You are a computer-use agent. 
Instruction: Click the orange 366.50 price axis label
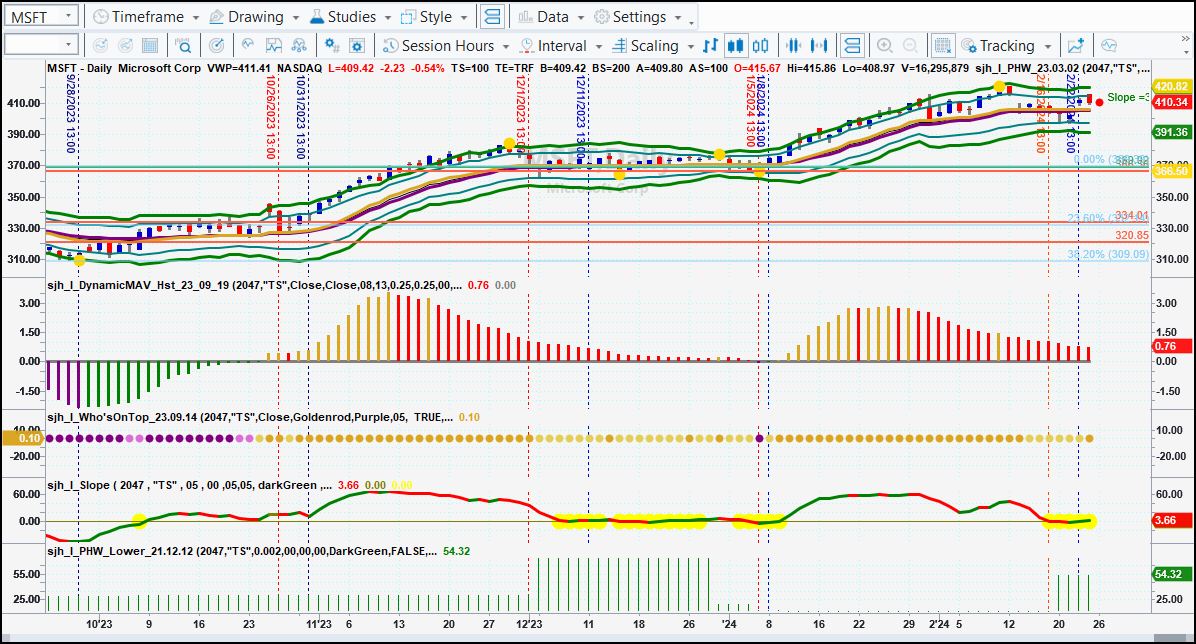click(x=1171, y=171)
